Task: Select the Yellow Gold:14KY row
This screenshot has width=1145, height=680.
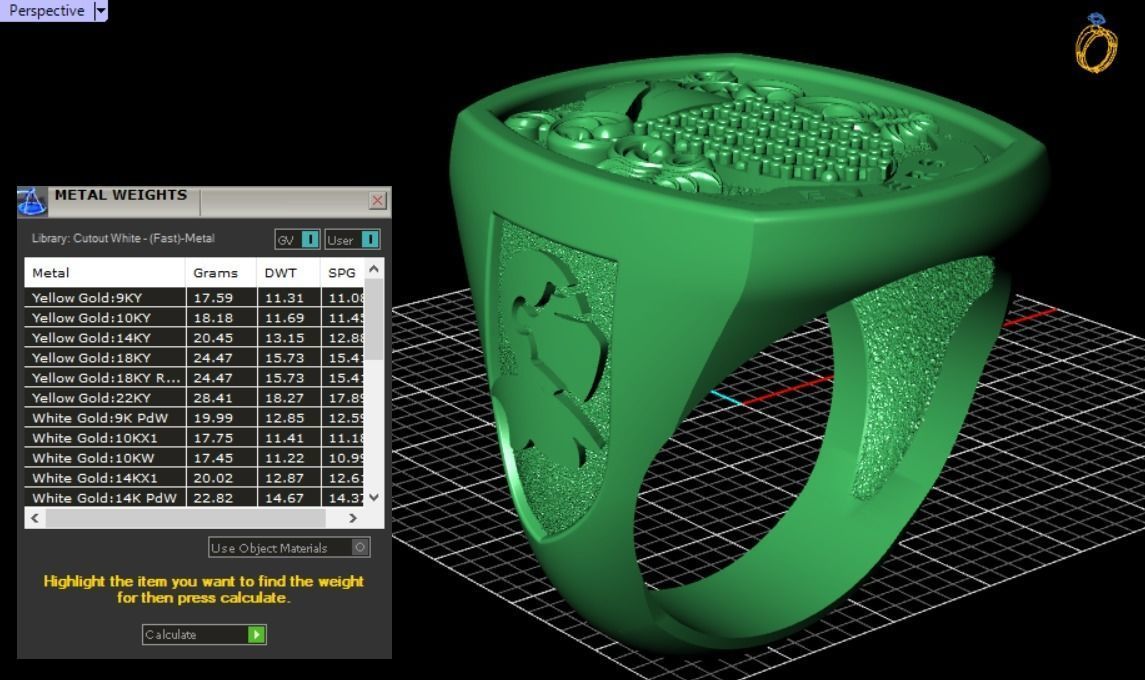Action: [x=194, y=337]
